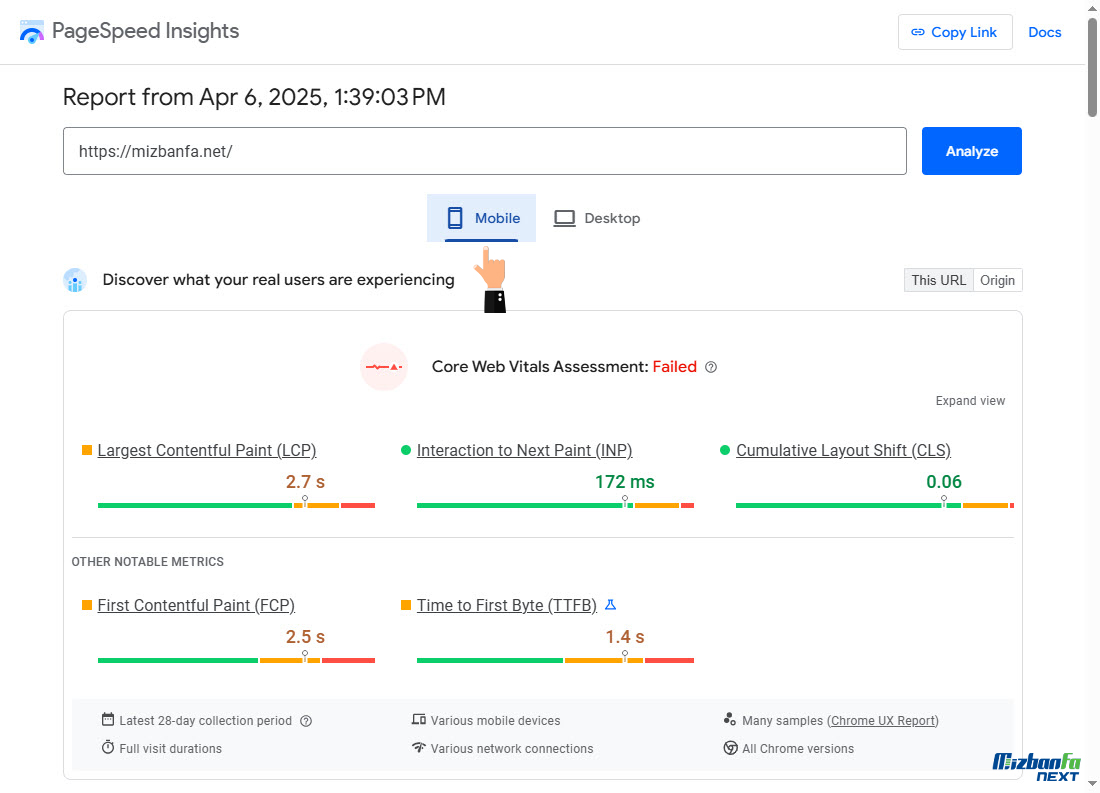
Task: Click the scrollbar down arrow
Action: (1092, 783)
